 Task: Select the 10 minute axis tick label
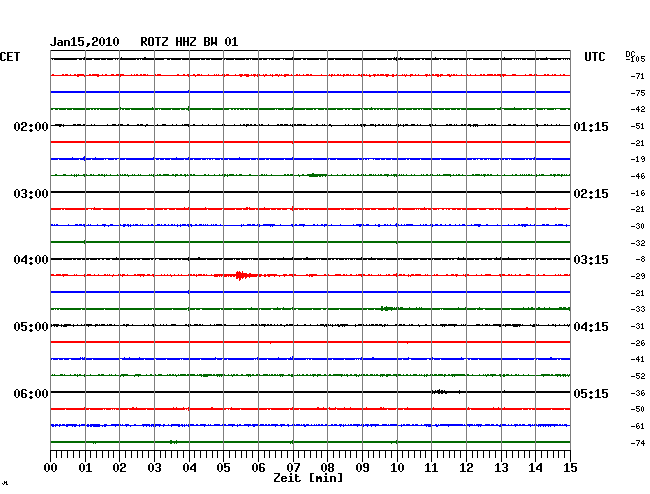tap(397, 468)
